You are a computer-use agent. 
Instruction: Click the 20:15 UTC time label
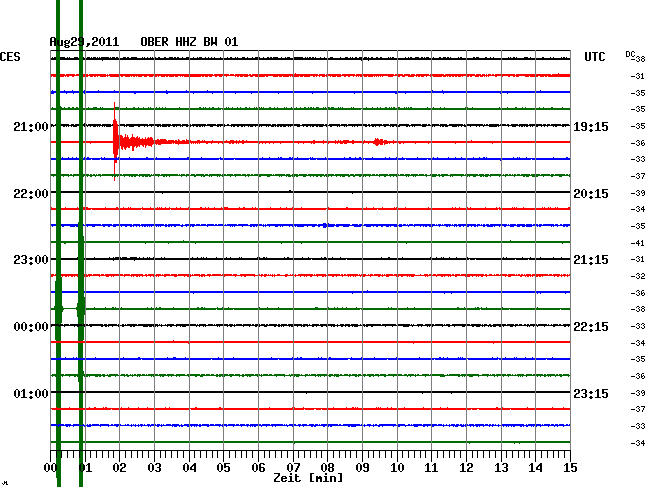pyautogui.click(x=591, y=194)
